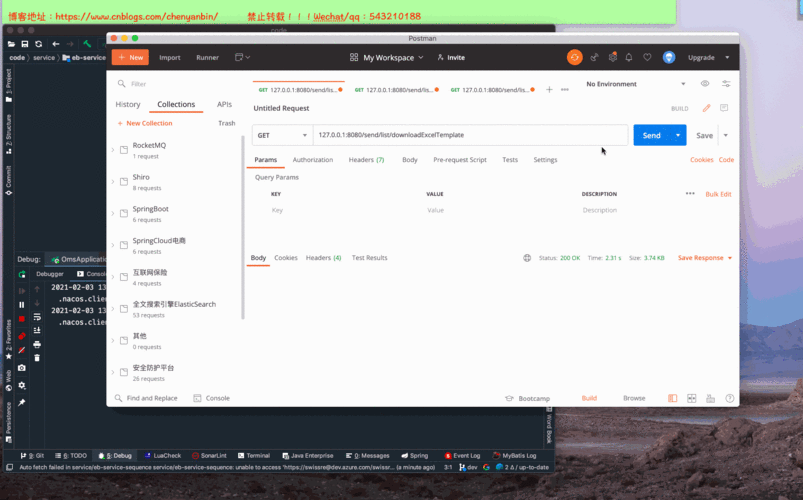Open the Pre-request Script tab
Viewport: 803px width, 500px height.
(460, 160)
